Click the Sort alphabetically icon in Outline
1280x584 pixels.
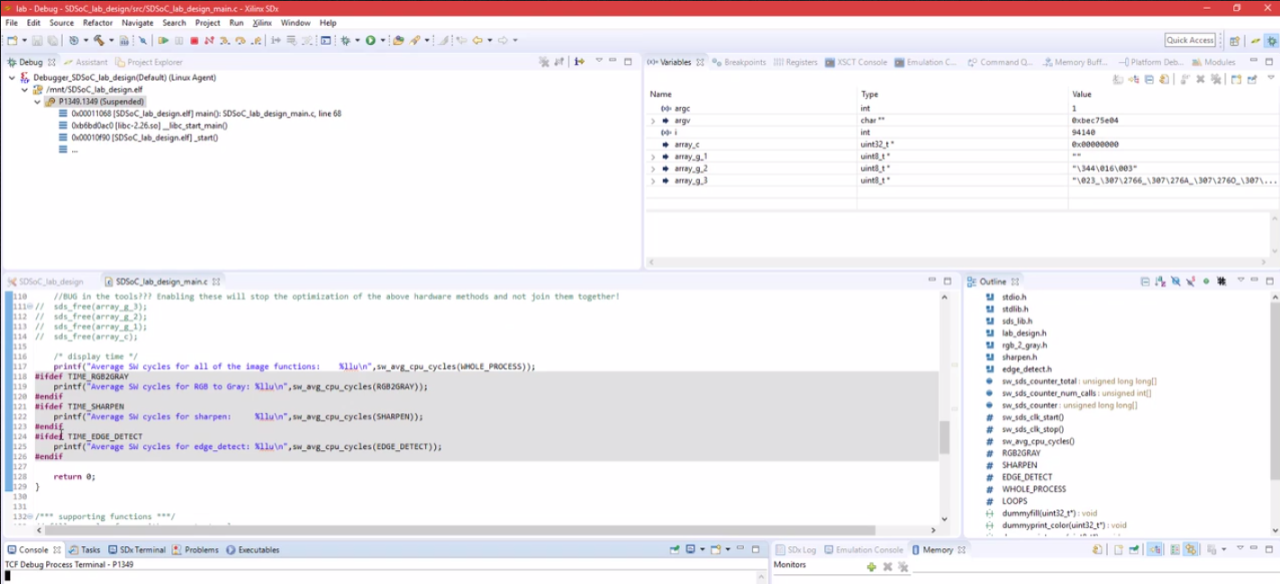click(x=1161, y=281)
